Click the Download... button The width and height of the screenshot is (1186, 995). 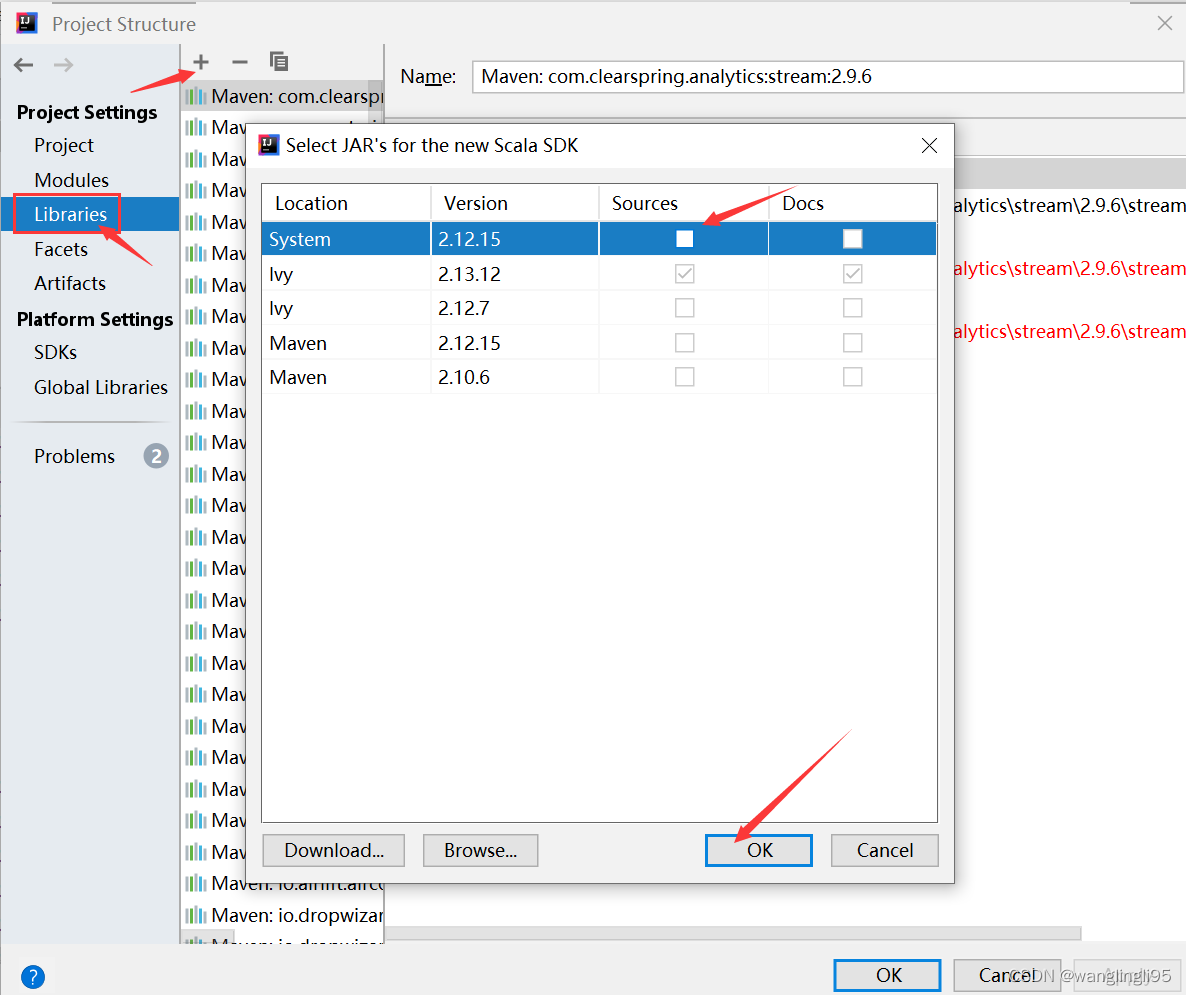point(334,850)
